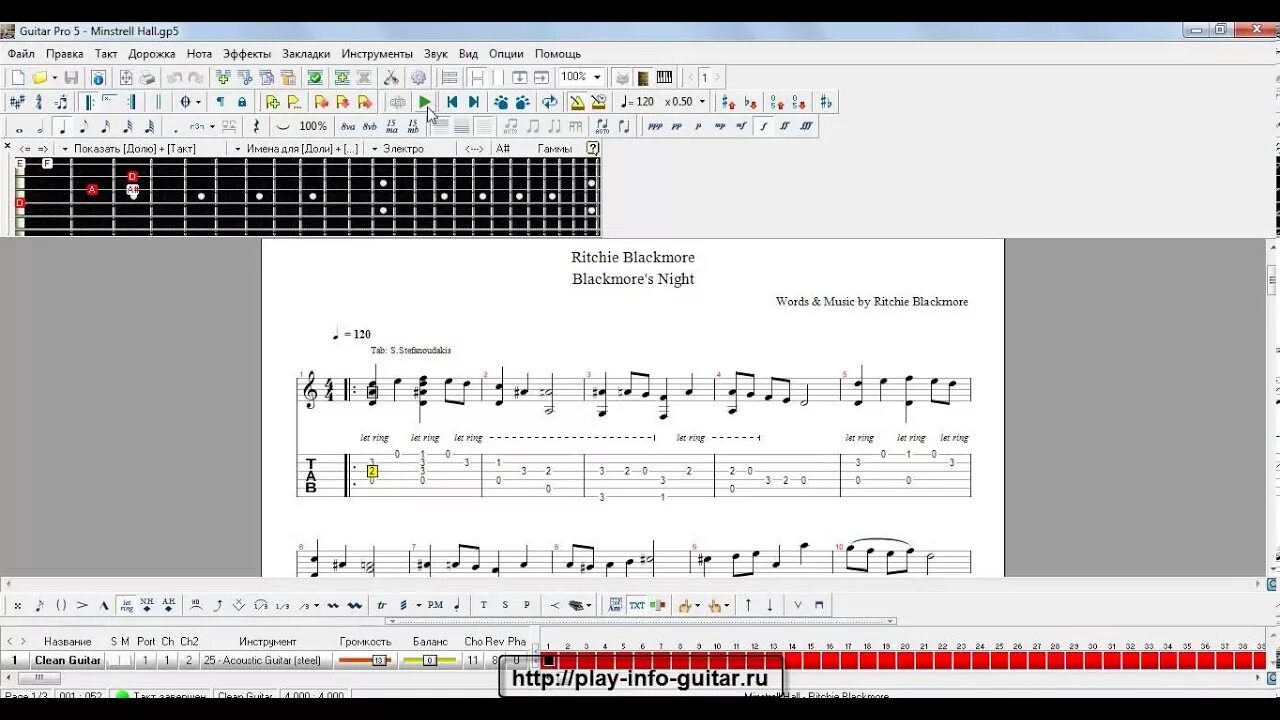Toggle the lock icon in toolbar
The width and height of the screenshot is (1280, 720).
242,102
